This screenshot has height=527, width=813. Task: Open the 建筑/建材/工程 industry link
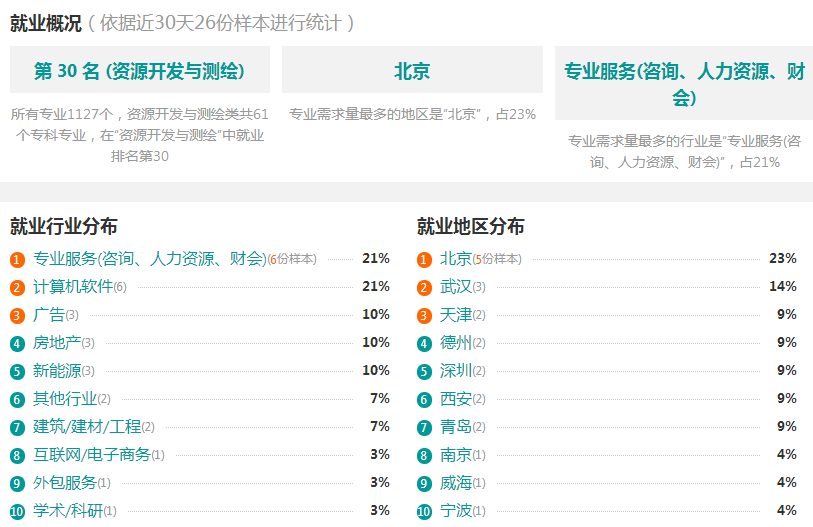pos(87,426)
